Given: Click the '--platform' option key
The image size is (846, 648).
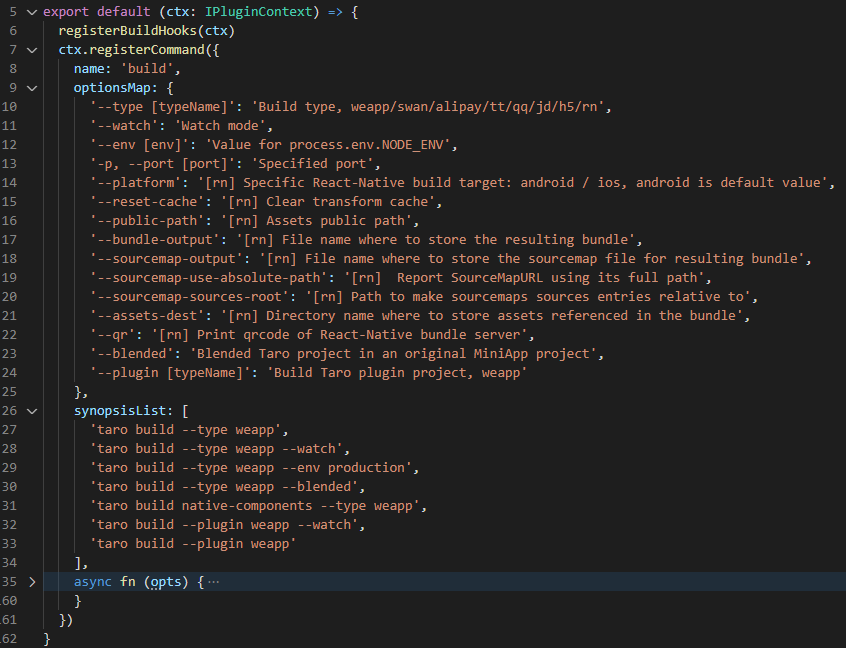Looking at the screenshot, I should coord(135,182).
